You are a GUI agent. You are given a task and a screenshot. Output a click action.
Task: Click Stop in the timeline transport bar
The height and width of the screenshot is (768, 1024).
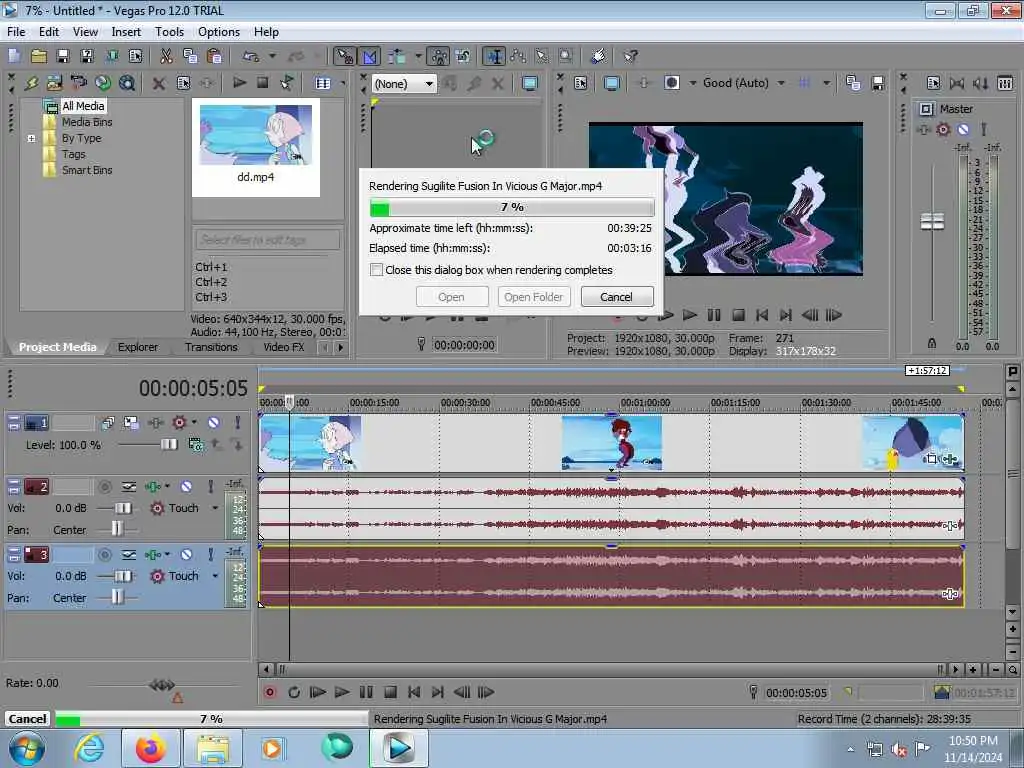[x=391, y=692]
